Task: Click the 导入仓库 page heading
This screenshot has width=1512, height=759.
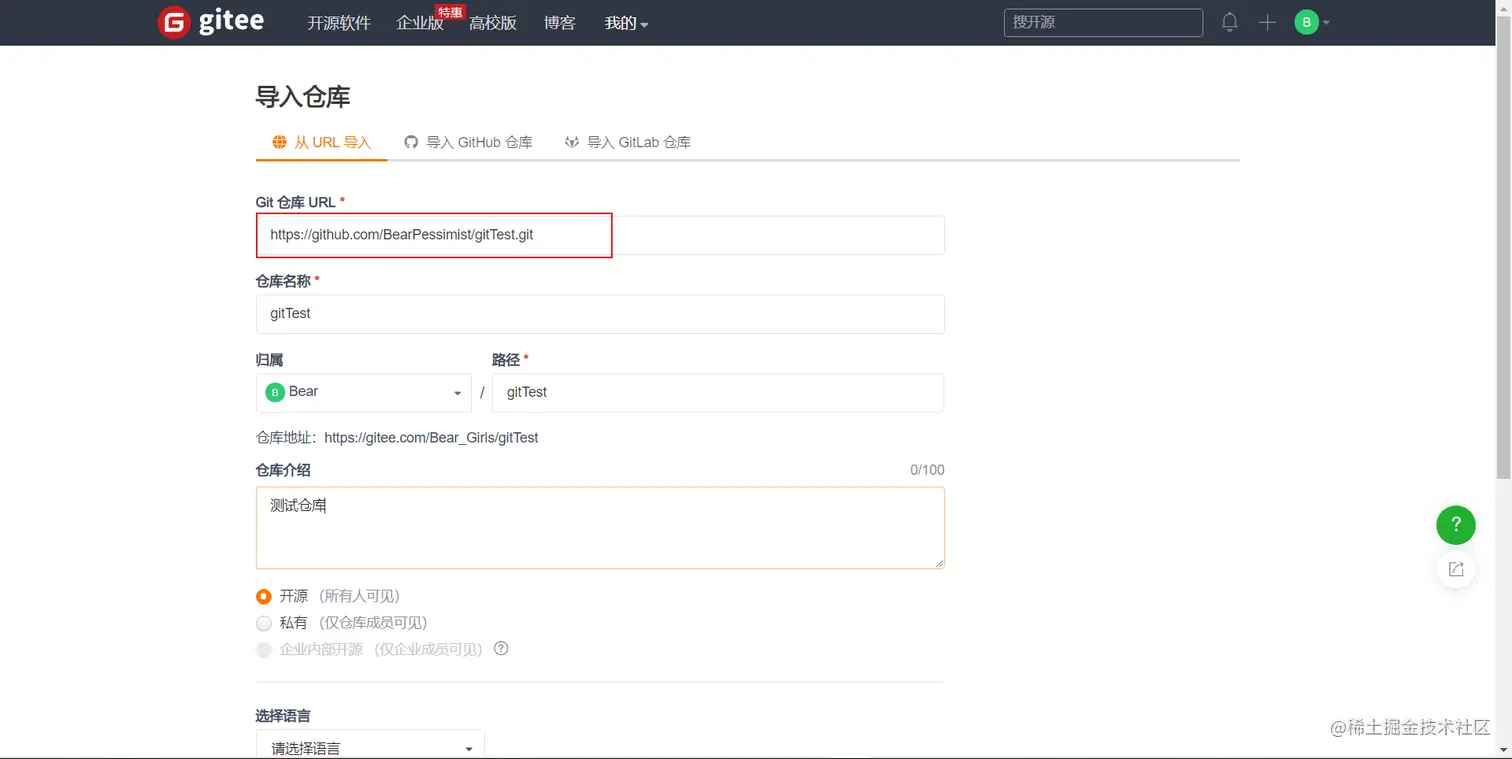Action: [x=303, y=97]
